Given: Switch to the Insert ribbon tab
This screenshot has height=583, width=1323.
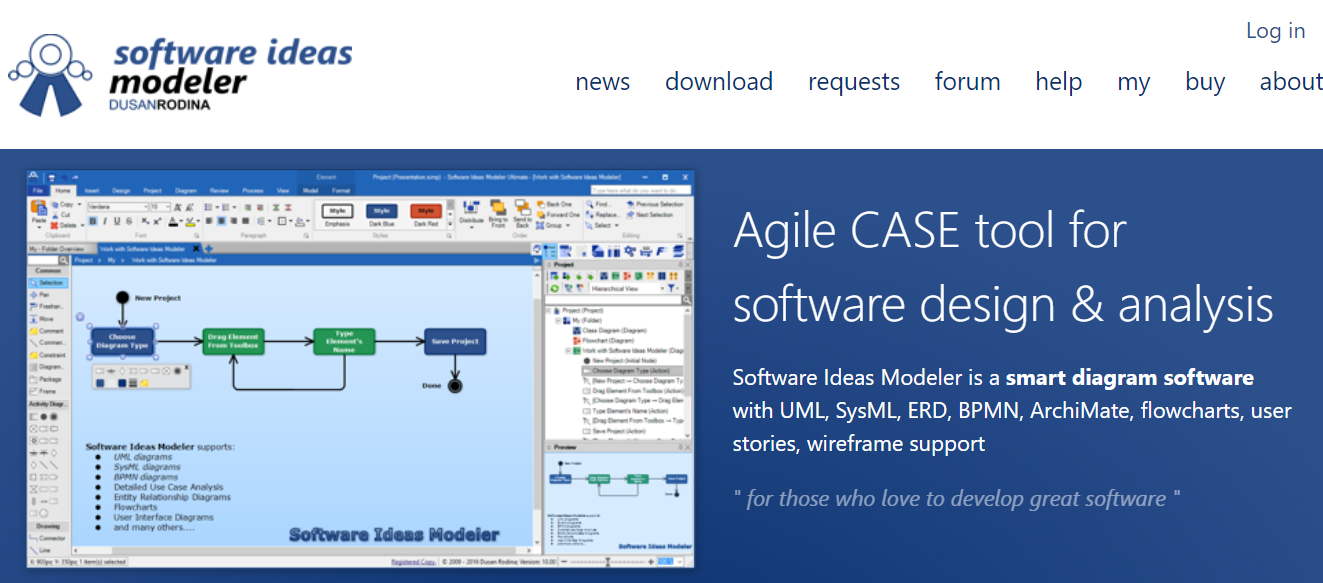Looking at the screenshot, I should pos(92,190).
